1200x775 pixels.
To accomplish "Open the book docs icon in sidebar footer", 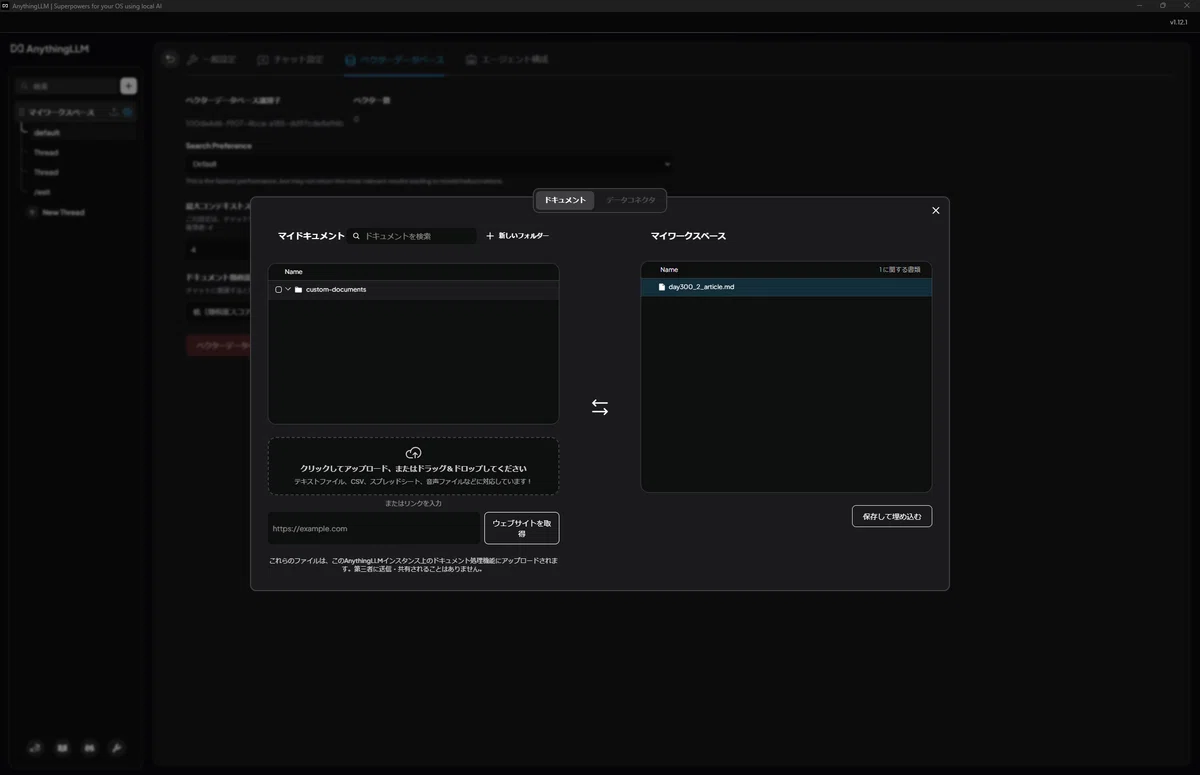I will pos(63,747).
